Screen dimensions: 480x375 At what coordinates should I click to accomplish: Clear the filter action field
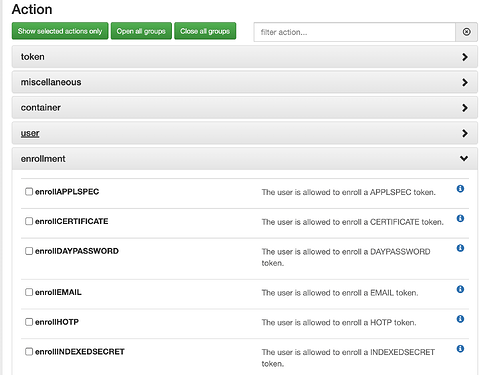point(466,32)
